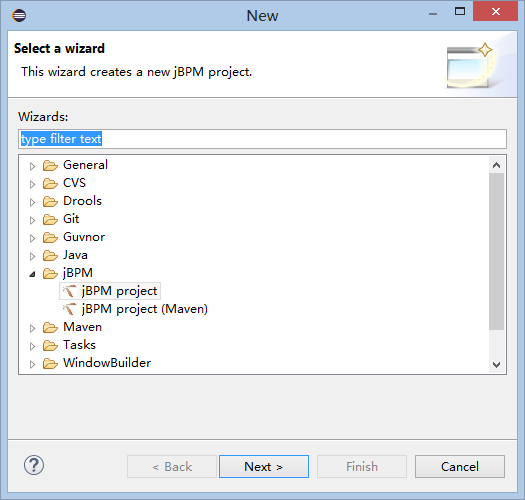The image size is (525, 500).
Task: Expand the Maven category
Action: [x=32, y=328]
